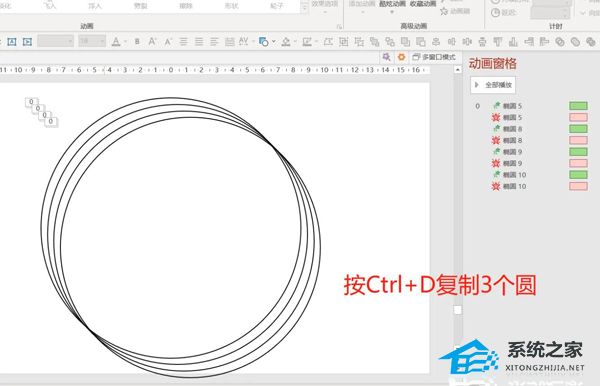The image size is (600, 386).
Task: Click the topmost animation order tag 0
Action: (31, 102)
